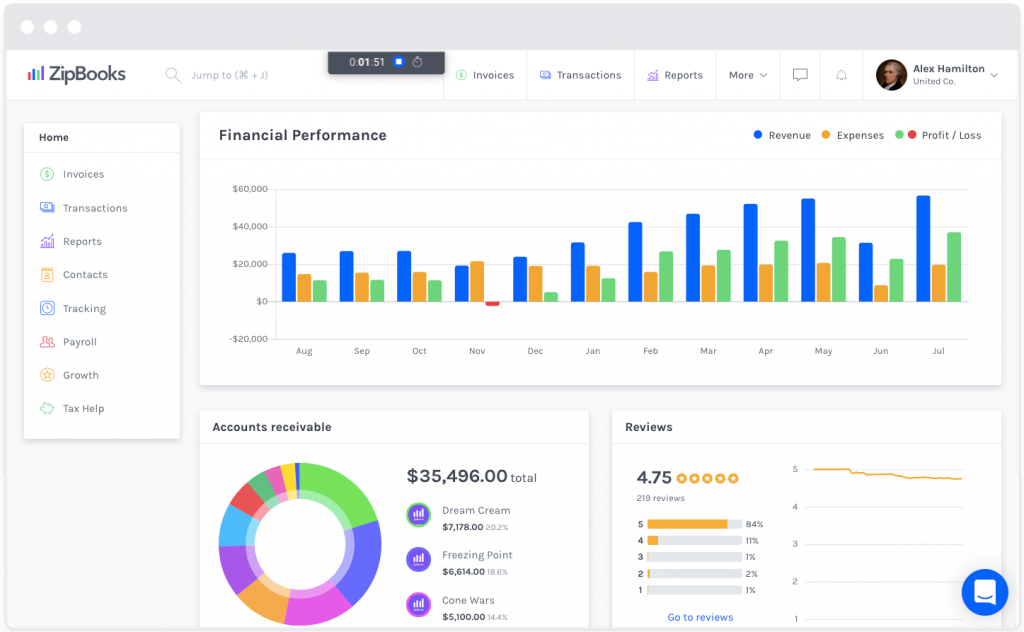Image resolution: width=1024 pixels, height=632 pixels.
Task: Click the Contacts icon in sidebar
Action: [47, 275]
